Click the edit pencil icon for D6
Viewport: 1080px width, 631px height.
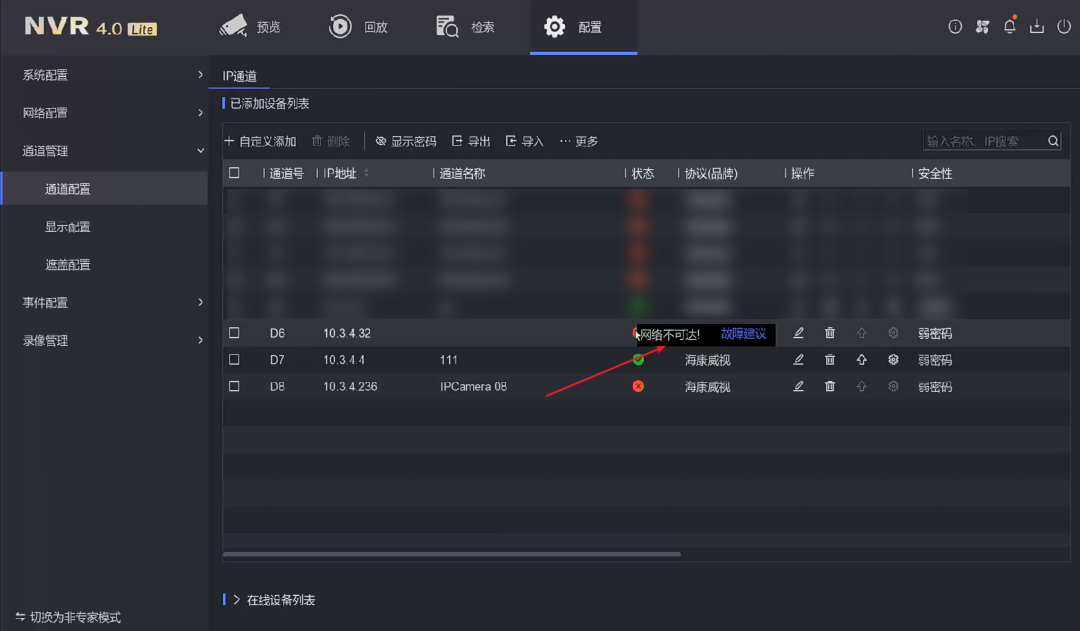798,333
